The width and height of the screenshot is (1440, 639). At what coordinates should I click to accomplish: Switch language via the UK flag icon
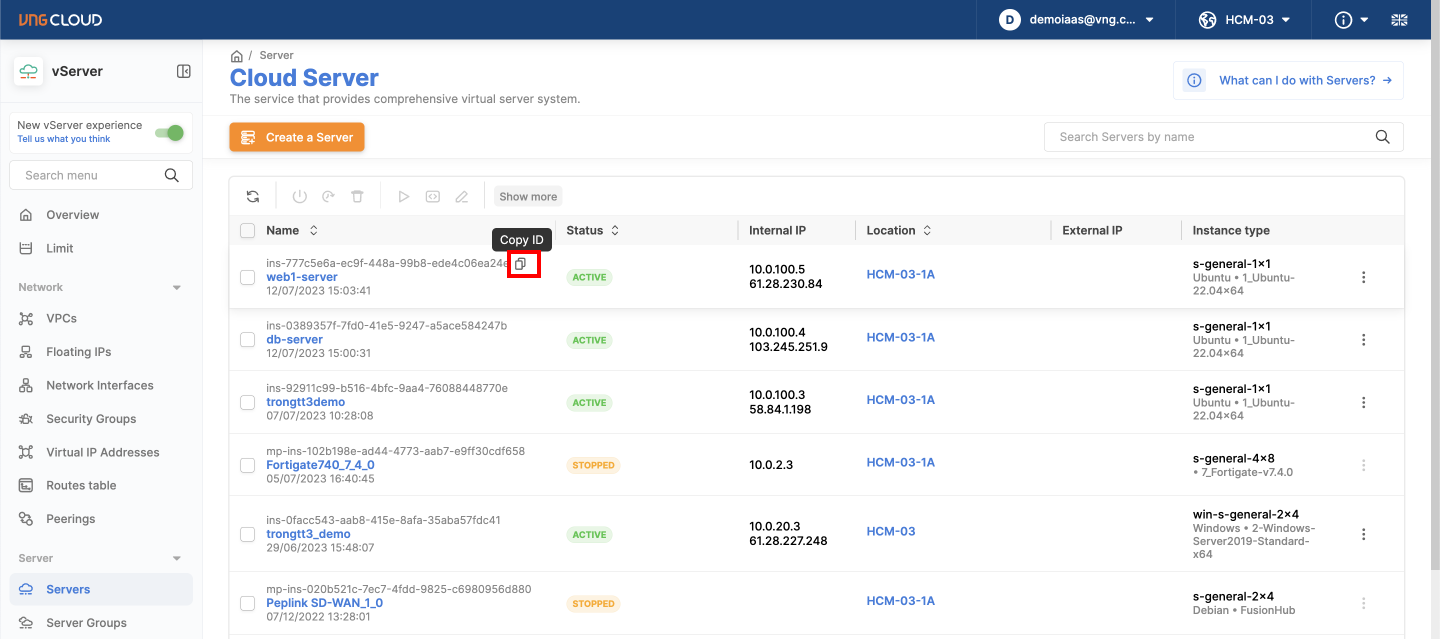click(1399, 20)
